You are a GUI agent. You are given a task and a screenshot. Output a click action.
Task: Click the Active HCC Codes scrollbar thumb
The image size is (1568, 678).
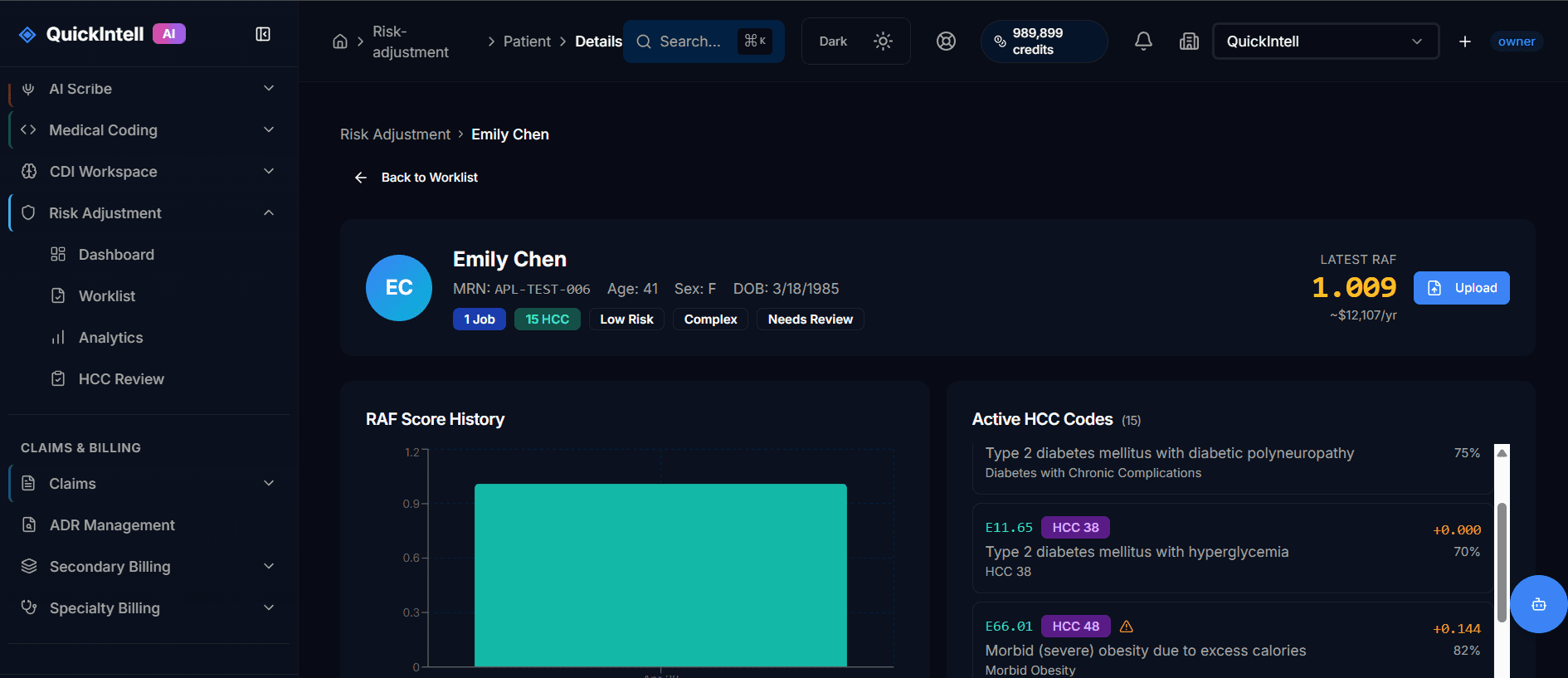[x=1501, y=562]
